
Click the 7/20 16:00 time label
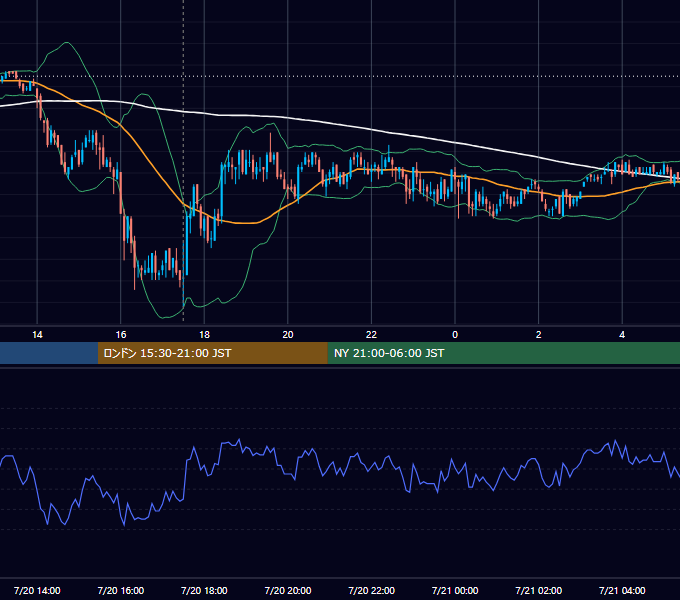[121, 590]
